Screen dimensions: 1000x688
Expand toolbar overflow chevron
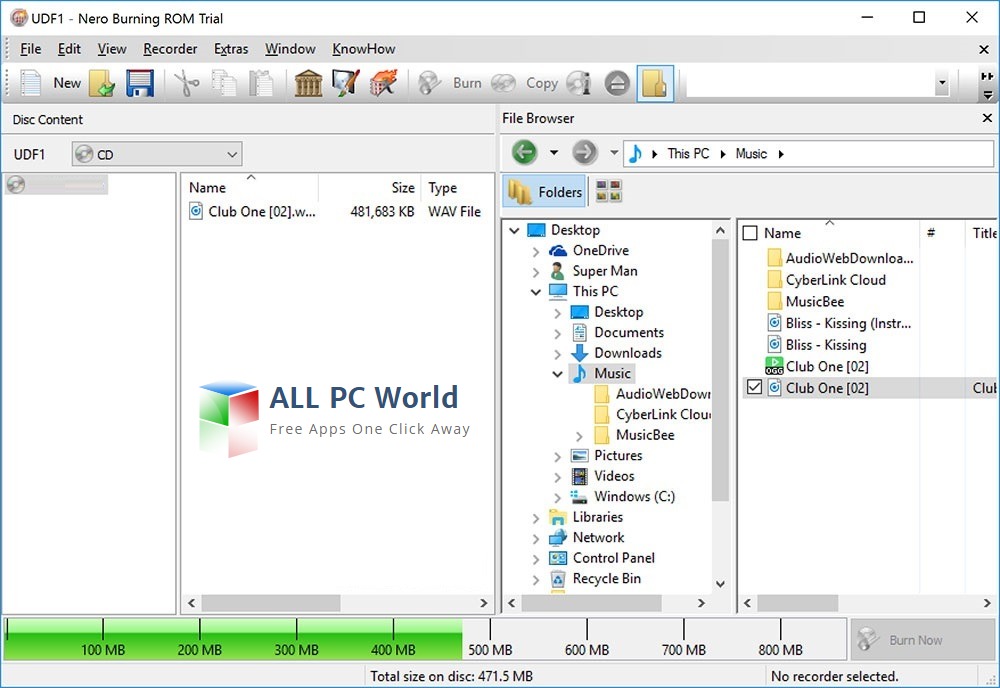(987, 76)
